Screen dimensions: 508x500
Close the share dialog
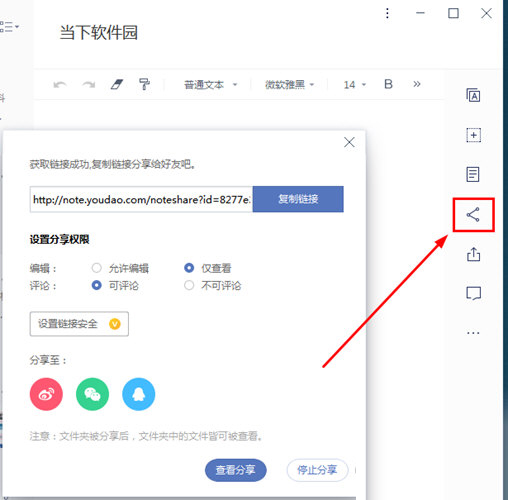coord(349,142)
